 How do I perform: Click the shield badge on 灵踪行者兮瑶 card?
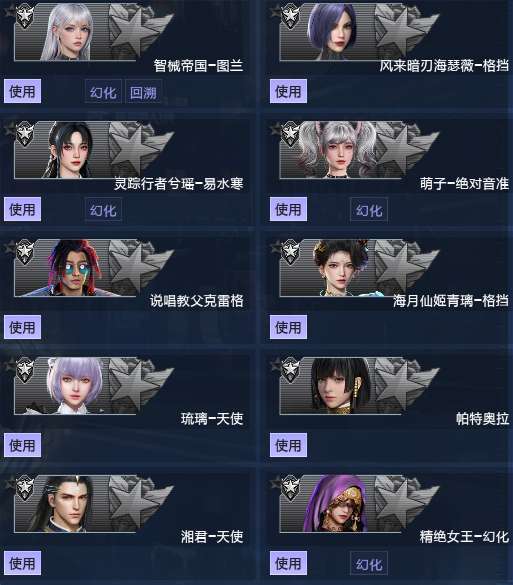coord(25,134)
